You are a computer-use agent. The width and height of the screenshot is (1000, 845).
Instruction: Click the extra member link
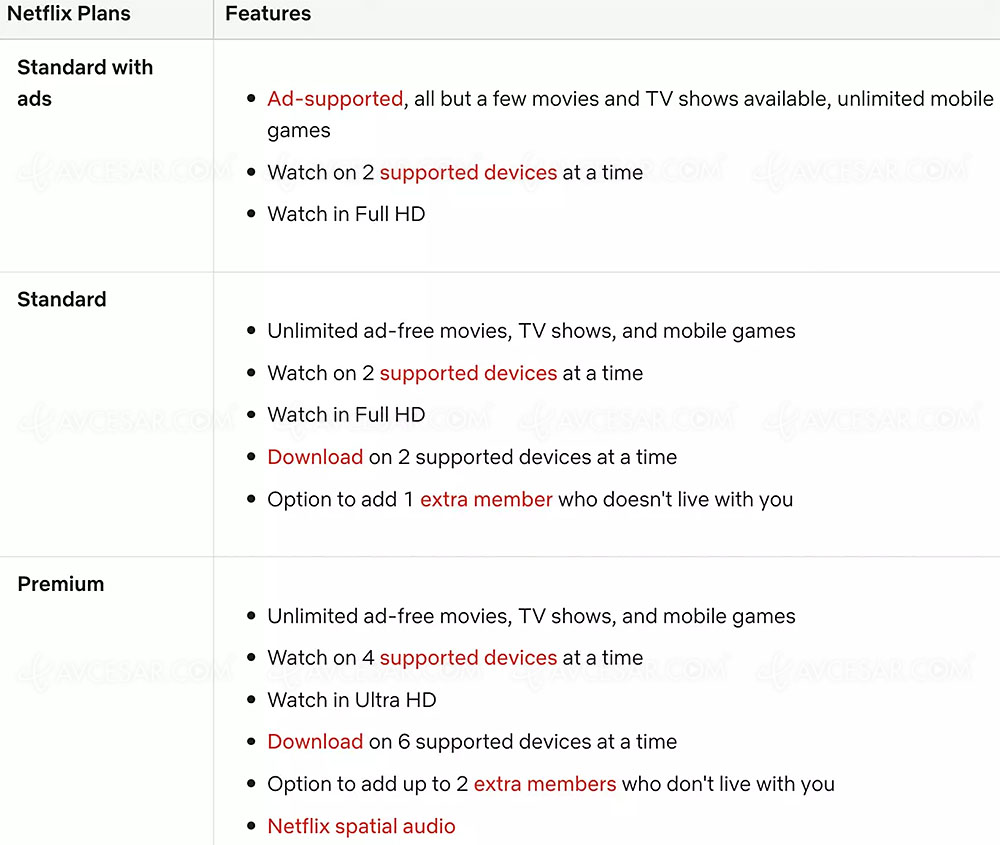(486, 499)
